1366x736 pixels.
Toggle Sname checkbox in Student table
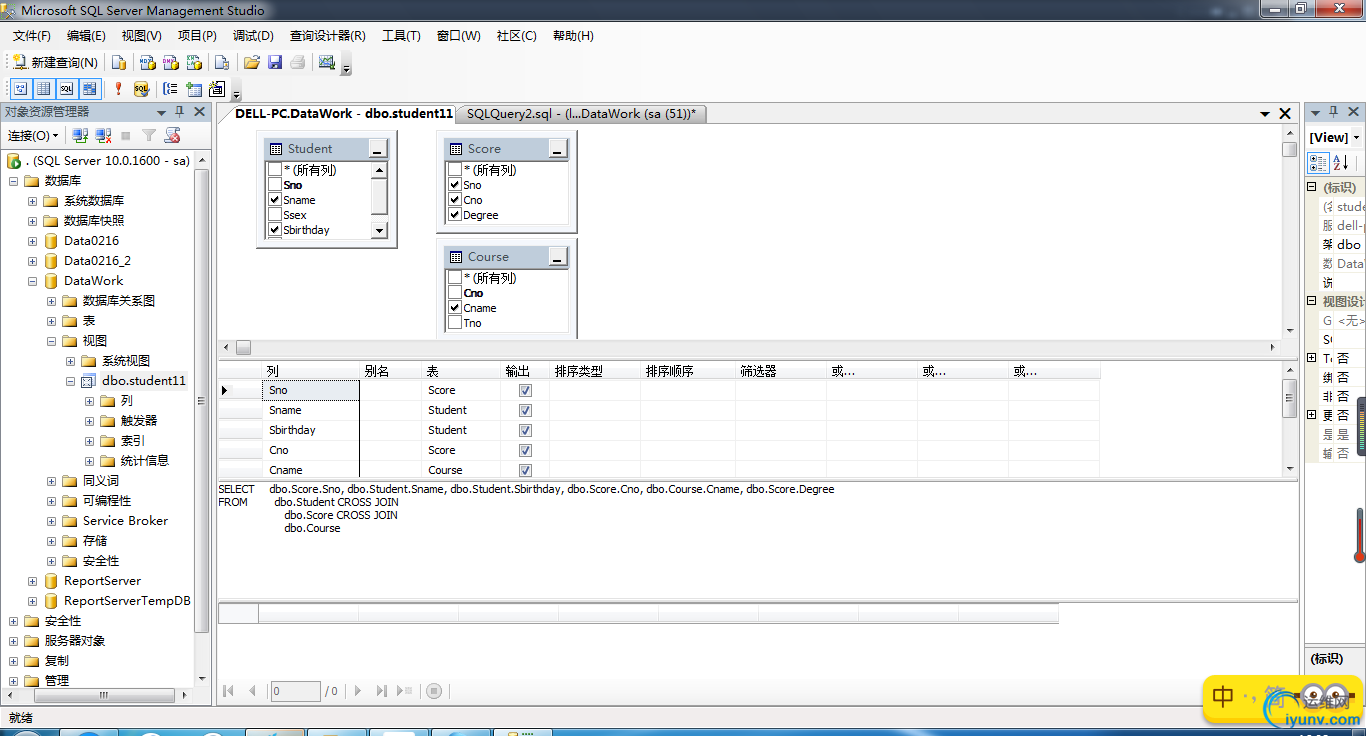[x=275, y=200]
